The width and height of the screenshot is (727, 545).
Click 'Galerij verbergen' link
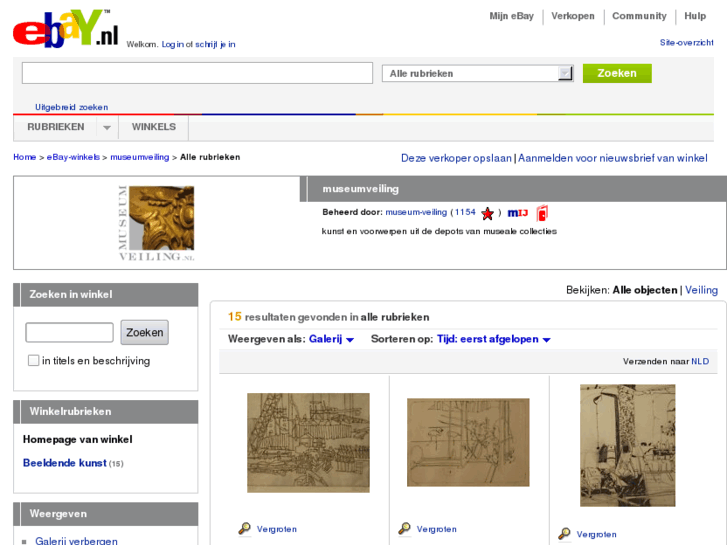[76, 540]
